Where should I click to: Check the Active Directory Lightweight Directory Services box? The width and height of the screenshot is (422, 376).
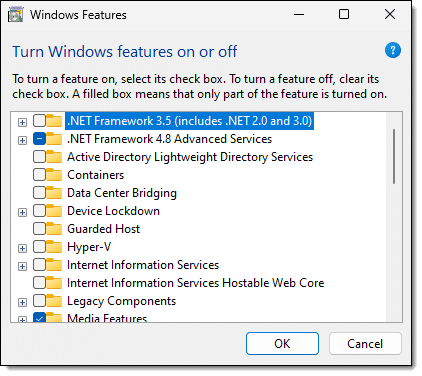pos(39,157)
